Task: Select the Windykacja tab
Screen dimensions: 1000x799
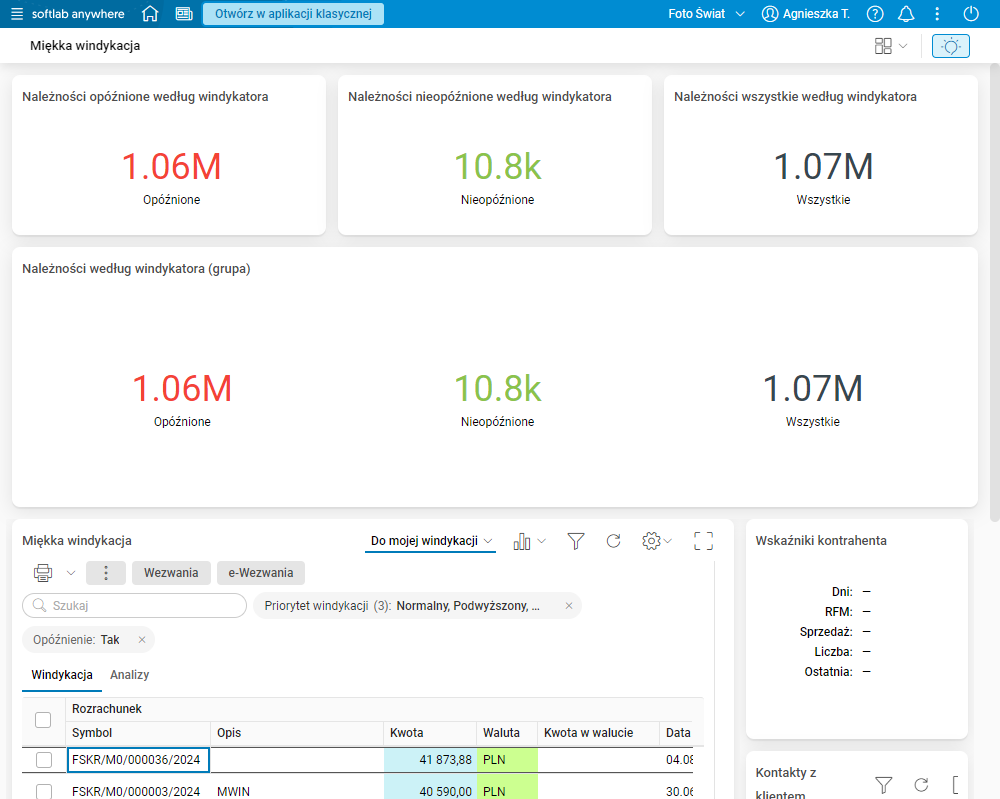Action: click(62, 675)
